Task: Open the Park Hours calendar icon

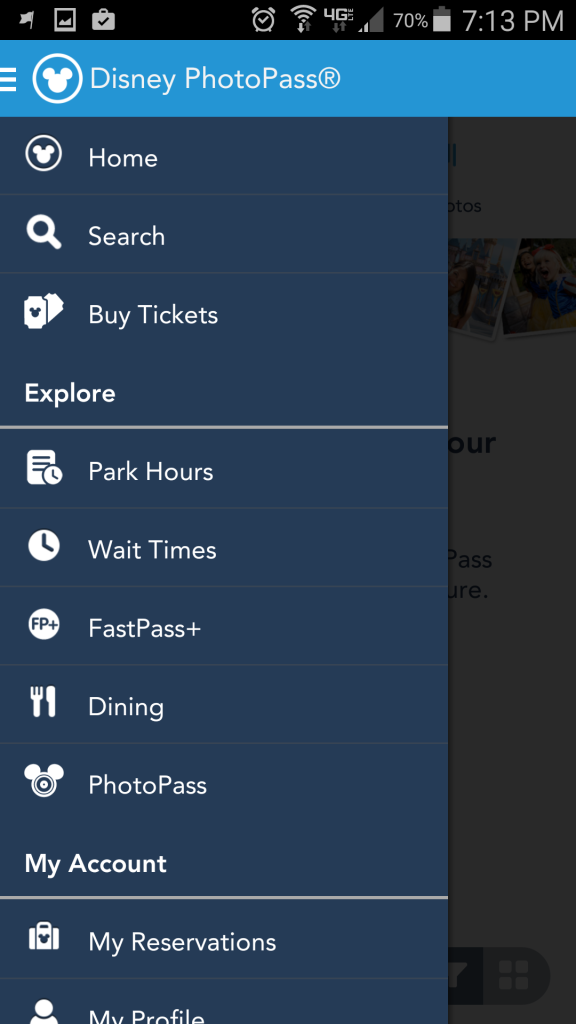Action: click(44, 468)
